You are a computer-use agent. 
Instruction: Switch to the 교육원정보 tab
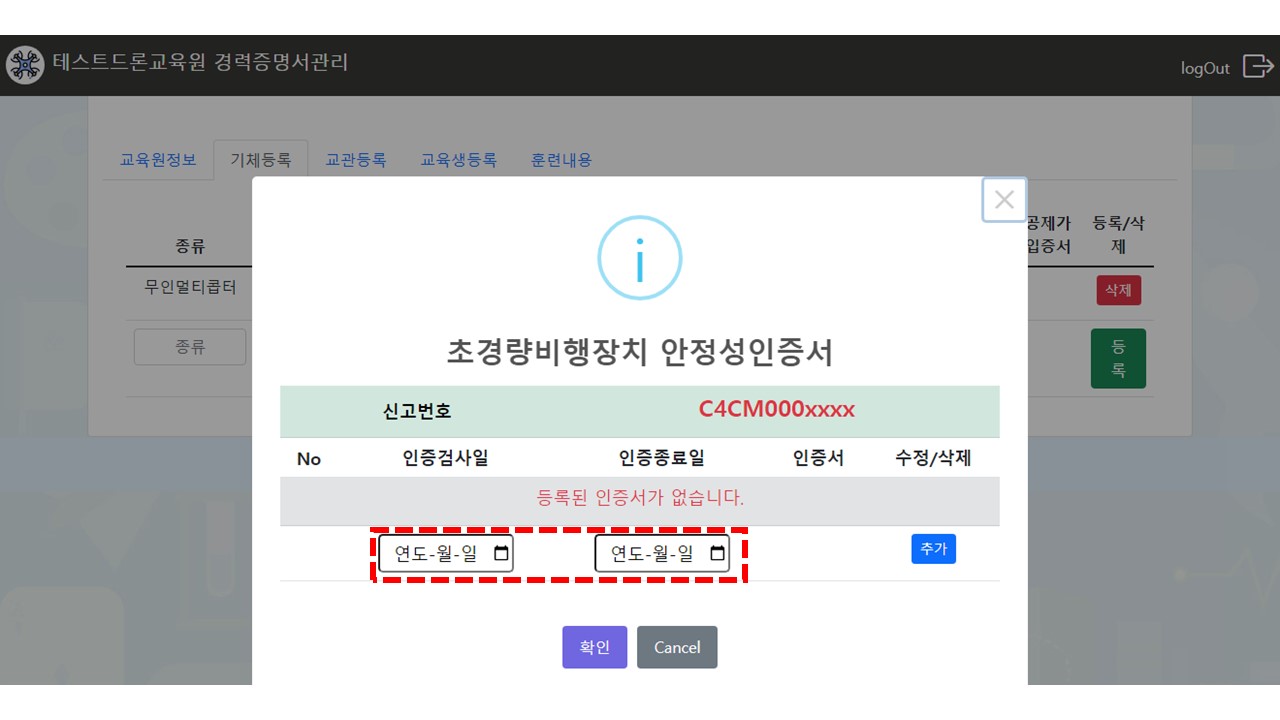[158, 160]
